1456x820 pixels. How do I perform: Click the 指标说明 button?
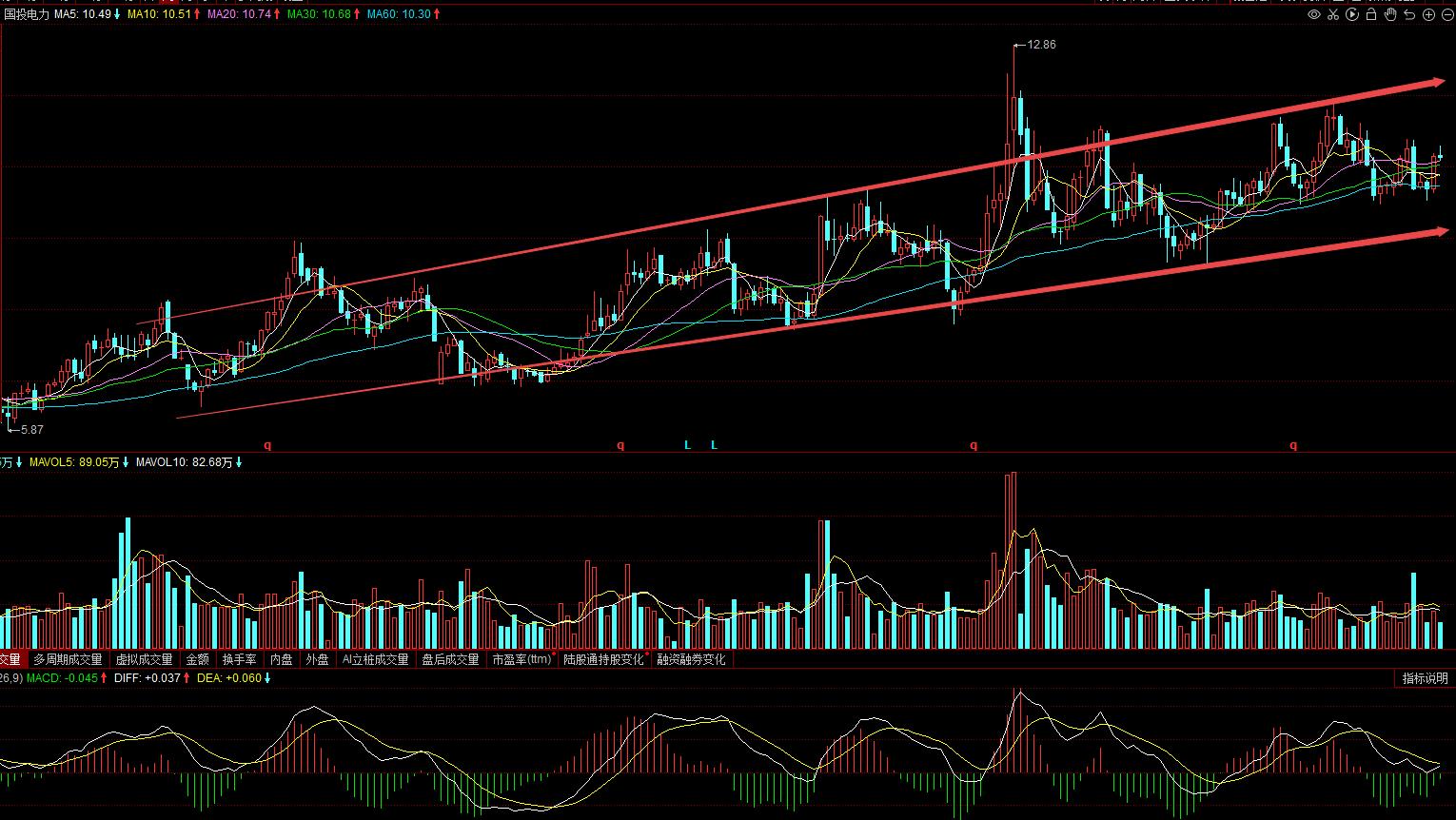[1425, 678]
